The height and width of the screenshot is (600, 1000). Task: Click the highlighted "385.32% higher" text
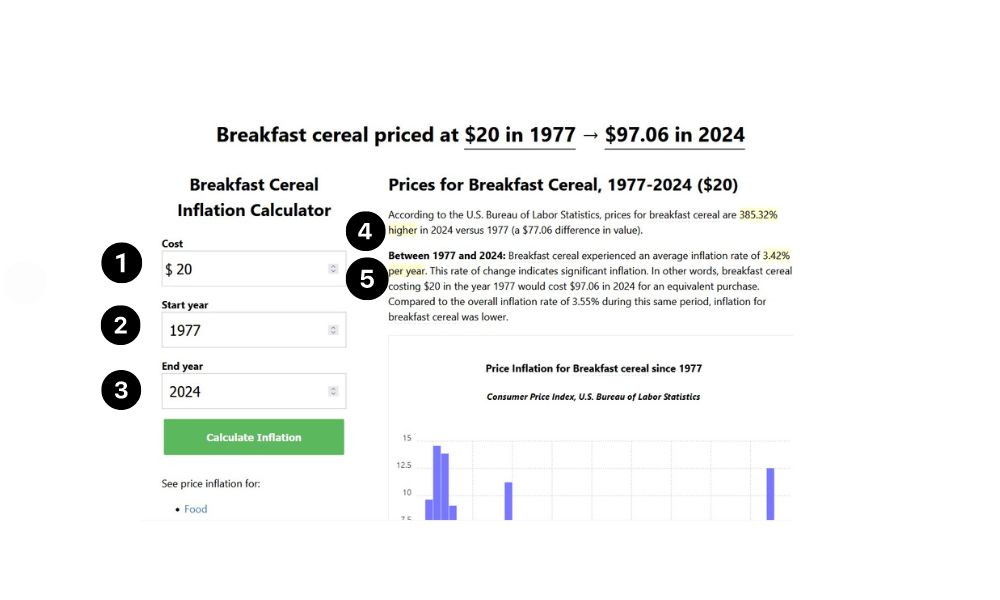pos(758,215)
